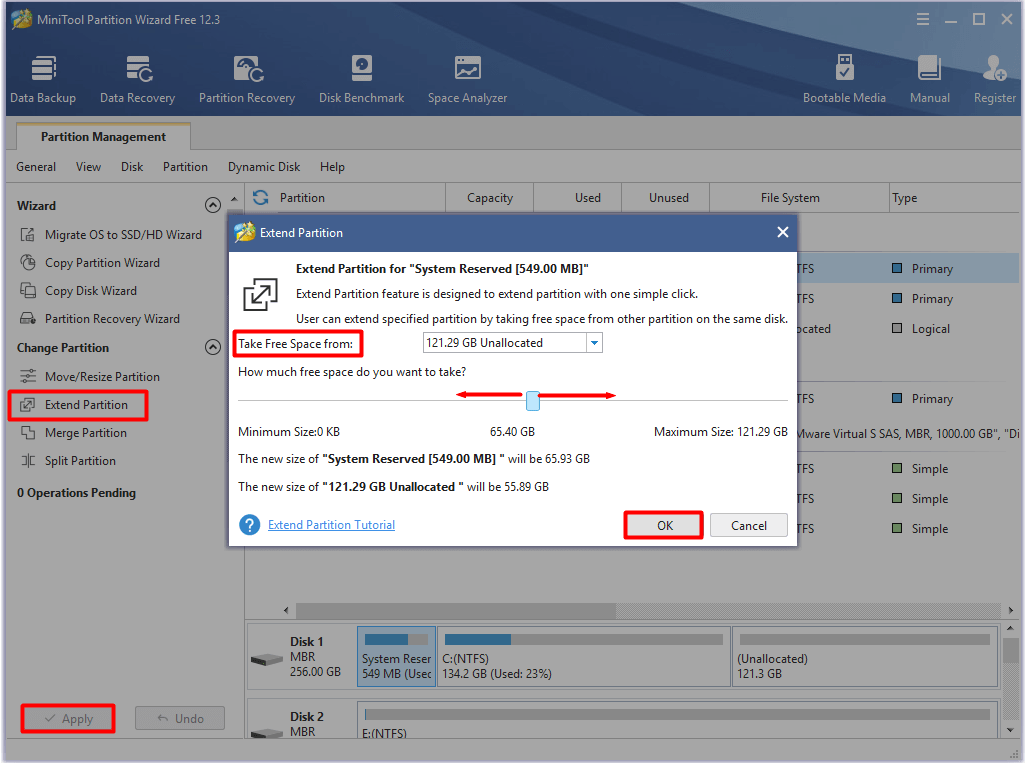This screenshot has width=1025, height=763.
Task: Open the Take Free Space from dropdown
Action: (x=594, y=343)
